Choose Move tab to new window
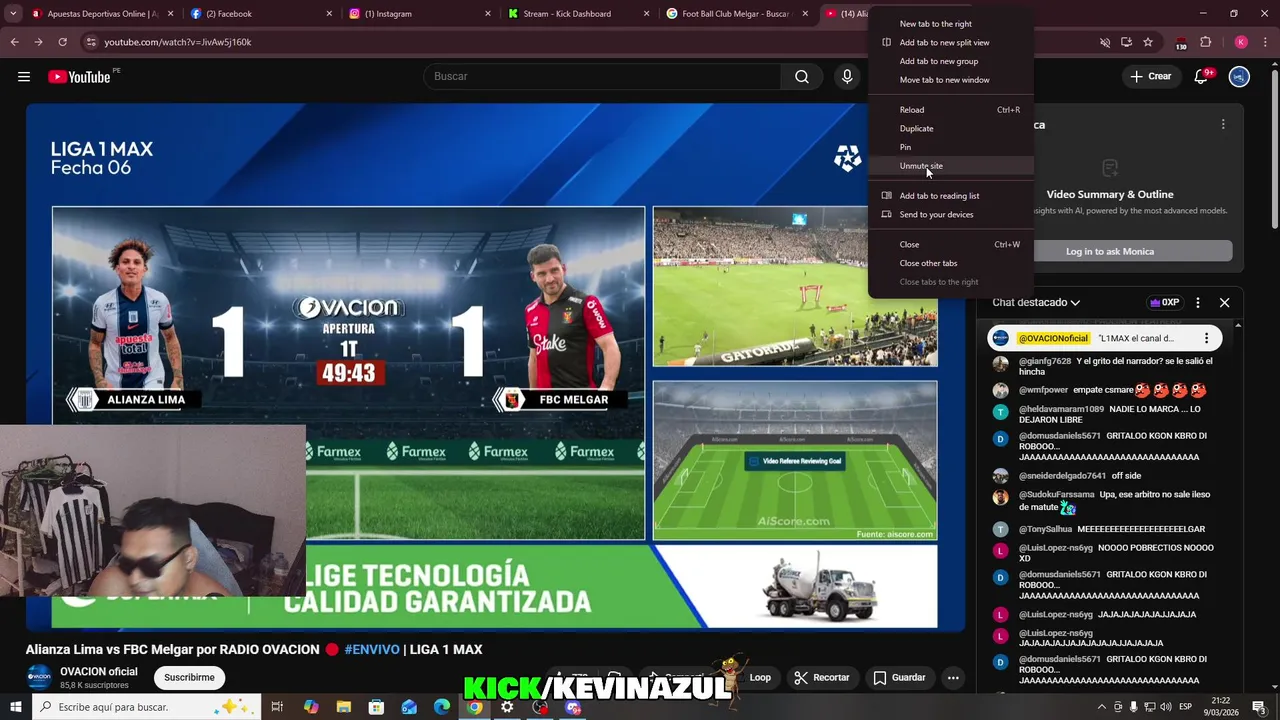The image size is (1280, 720). (944, 80)
